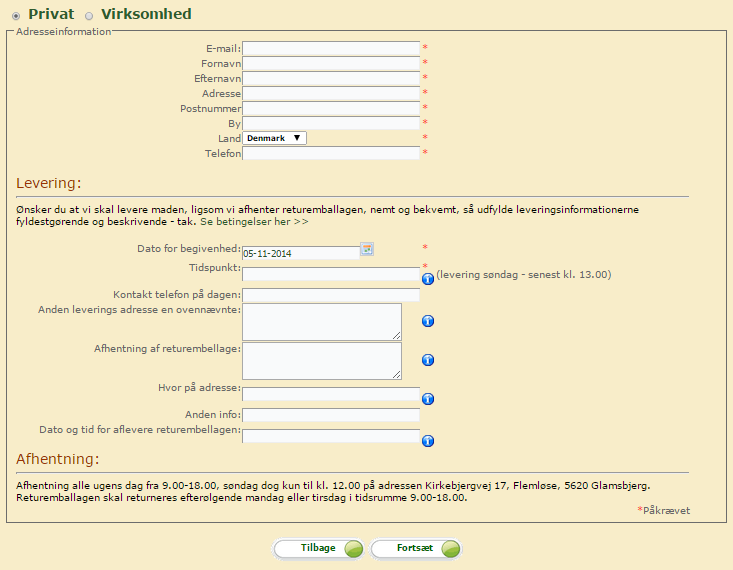This screenshot has height=570, width=733.
Task: Show info icon beside Tidspunkt field
Action: pos(428,279)
